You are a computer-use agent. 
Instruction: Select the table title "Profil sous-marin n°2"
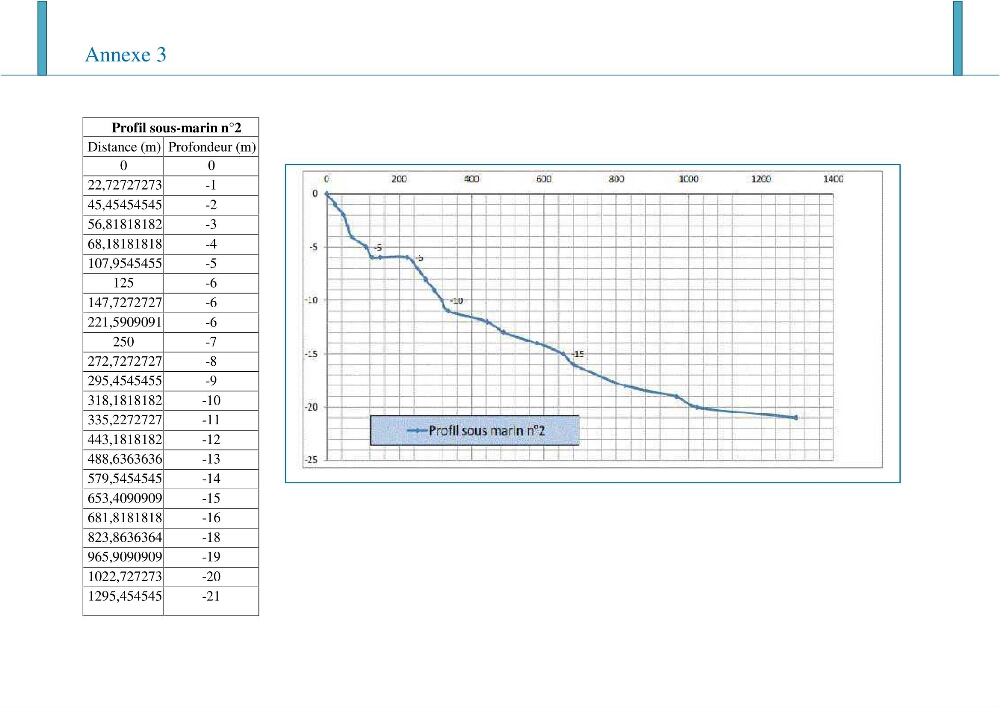point(177,128)
